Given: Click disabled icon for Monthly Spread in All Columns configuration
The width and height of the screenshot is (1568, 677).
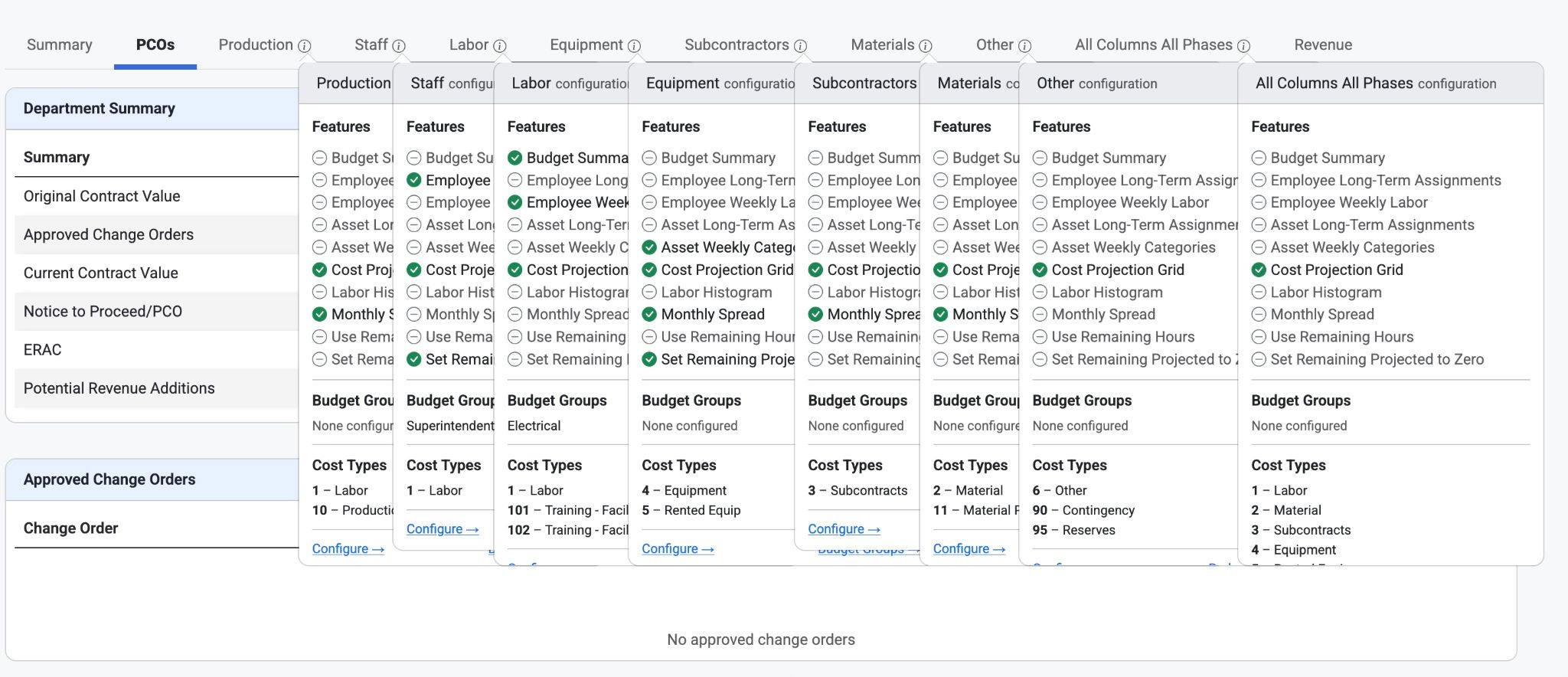Looking at the screenshot, I should pyautogui.click(x=1259, y=314).
